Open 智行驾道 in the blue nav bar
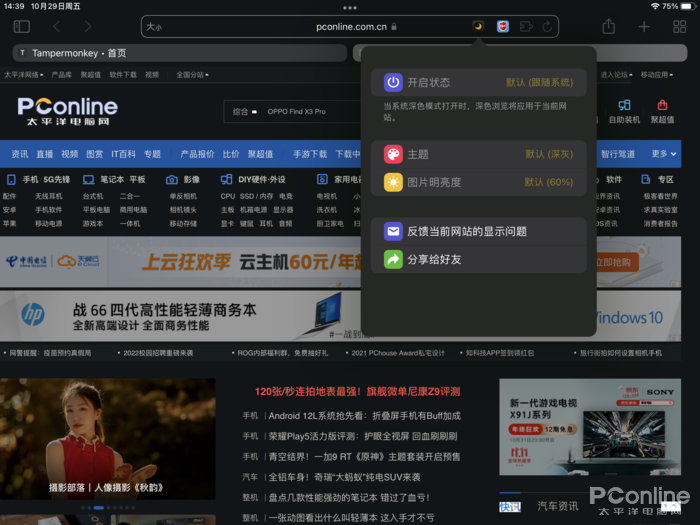 618,154
